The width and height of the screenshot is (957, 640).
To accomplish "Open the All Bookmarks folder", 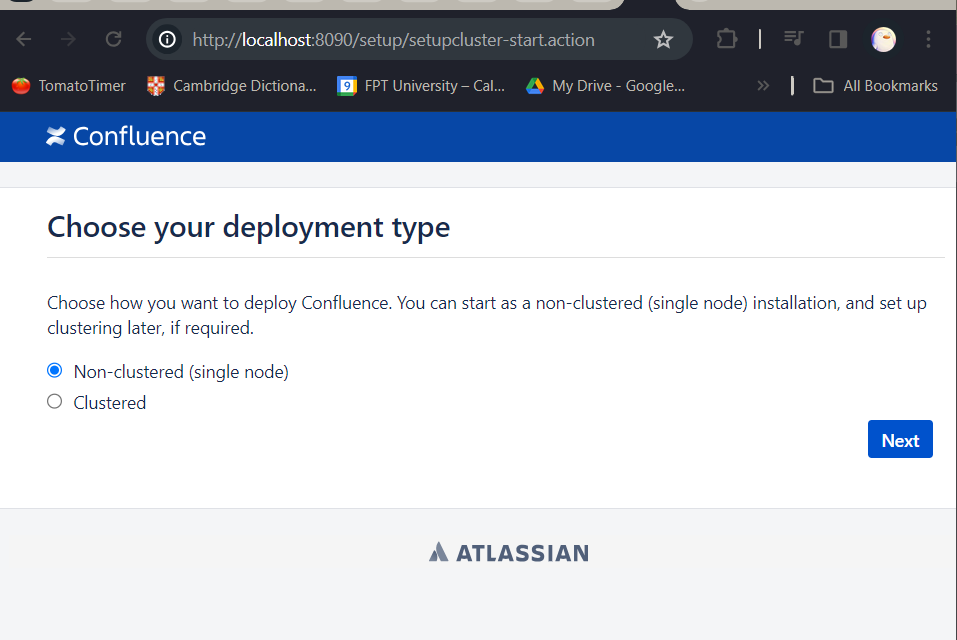I will point(875,86).
